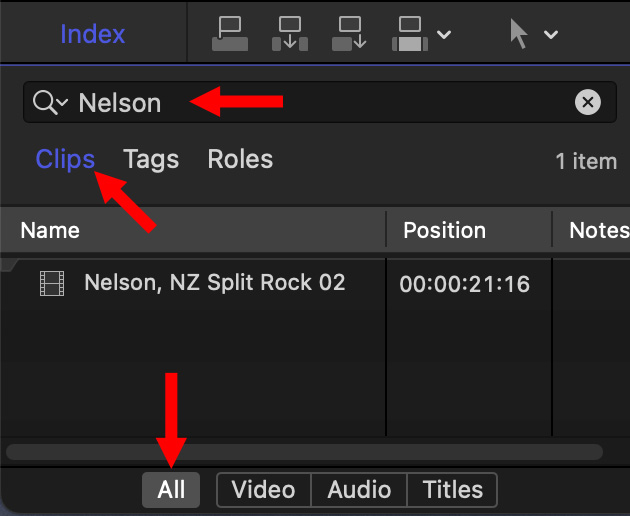Viewport: 630px width, 516px height.
Task: Click the overwrite clip icon
Action: click(410, 35)
